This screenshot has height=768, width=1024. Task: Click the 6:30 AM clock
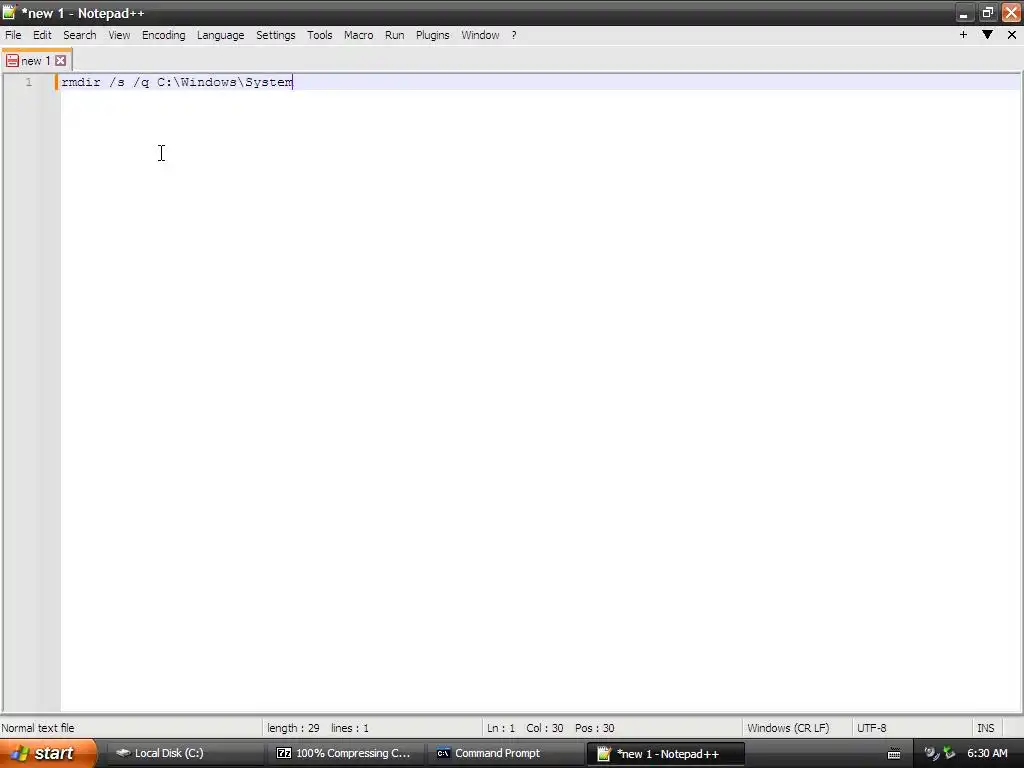pyautogui.click(x=987, y=753)
